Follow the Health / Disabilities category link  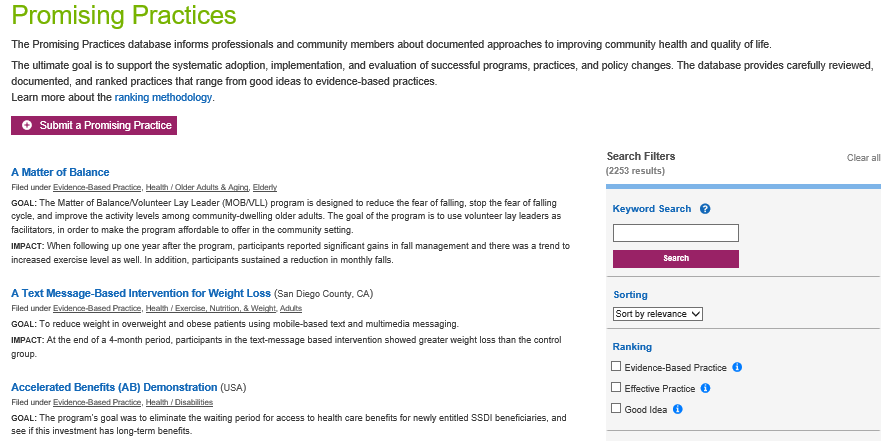pyautogui.click(x=179, y=402)
